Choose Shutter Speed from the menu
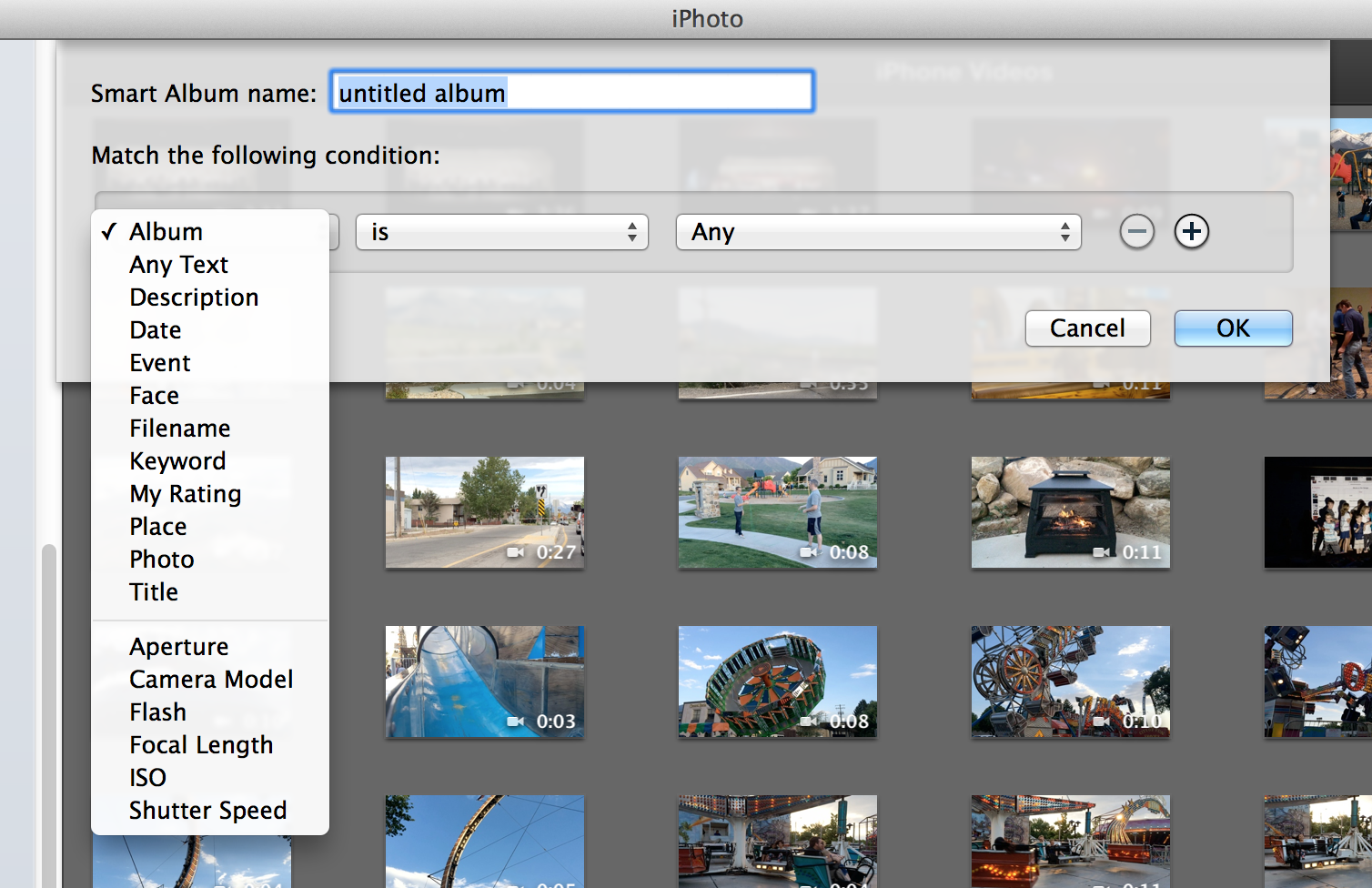Screen dimensions: 1372x888 click(x=210, y=810)
